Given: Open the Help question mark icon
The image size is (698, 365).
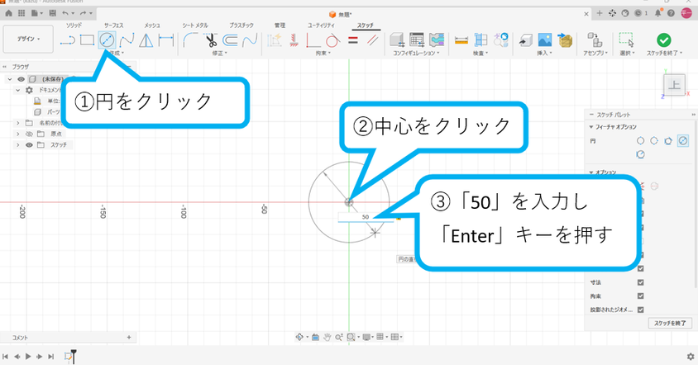Looking at the screenshot, I should pos(671,13).
